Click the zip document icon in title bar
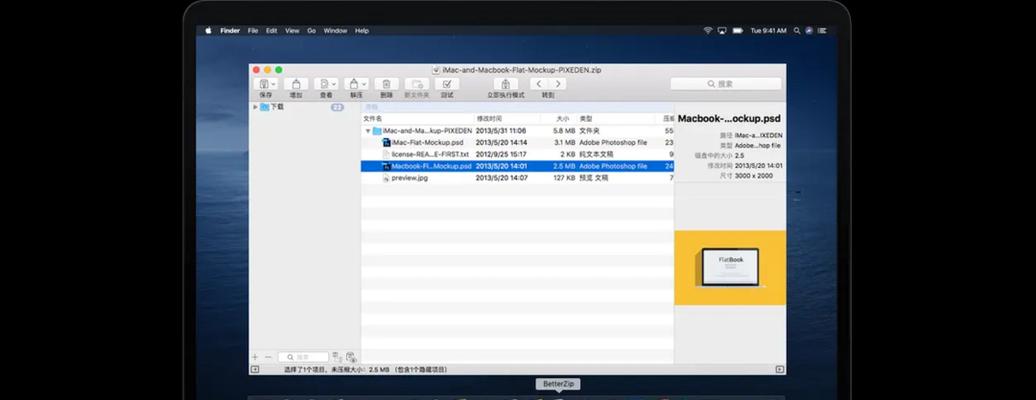This screenshot has width=1036, height=400. pos(436,69)
